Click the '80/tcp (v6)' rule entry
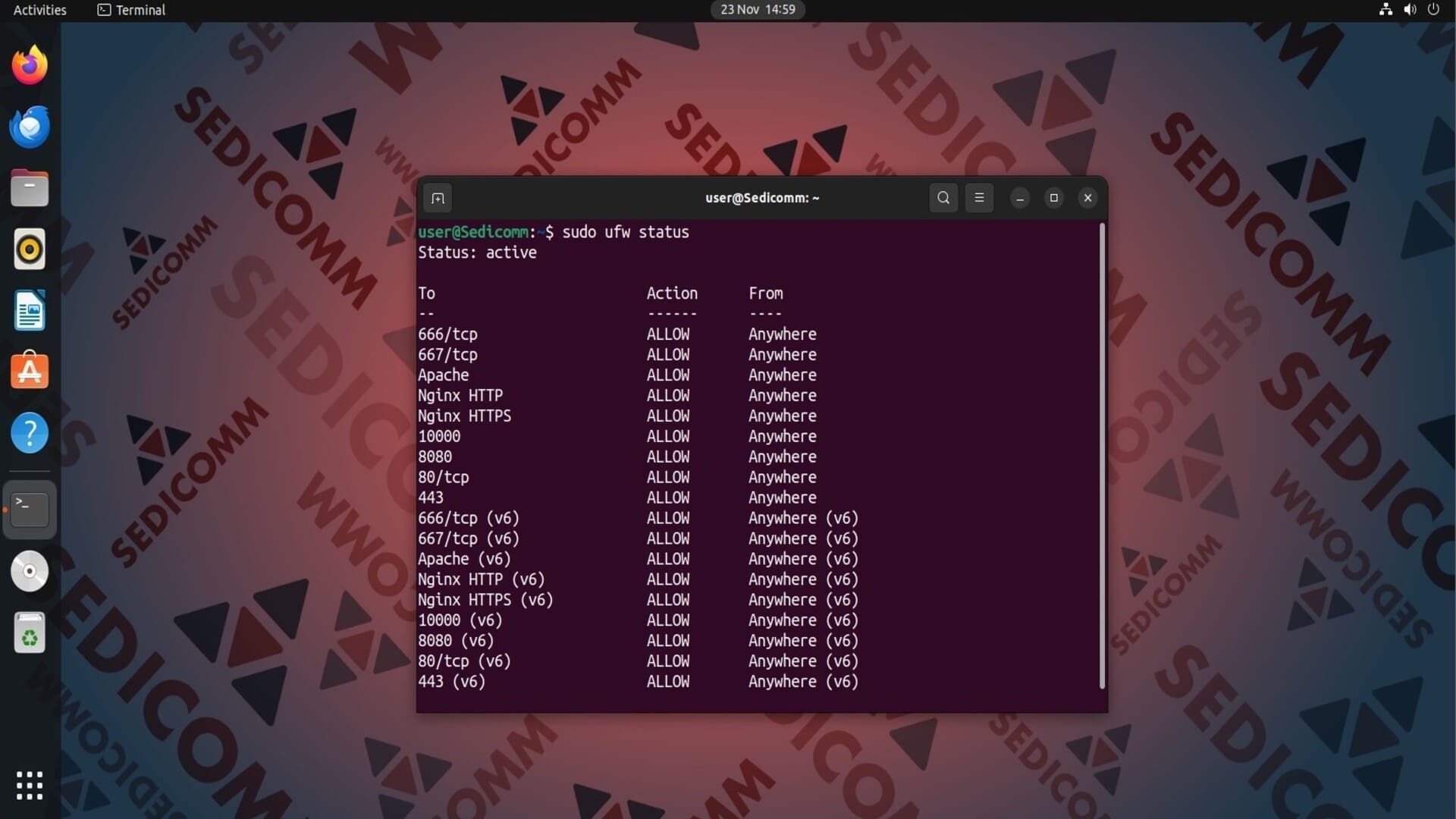1456x819 pixels. pyautogui.click(x=464, y=662)
